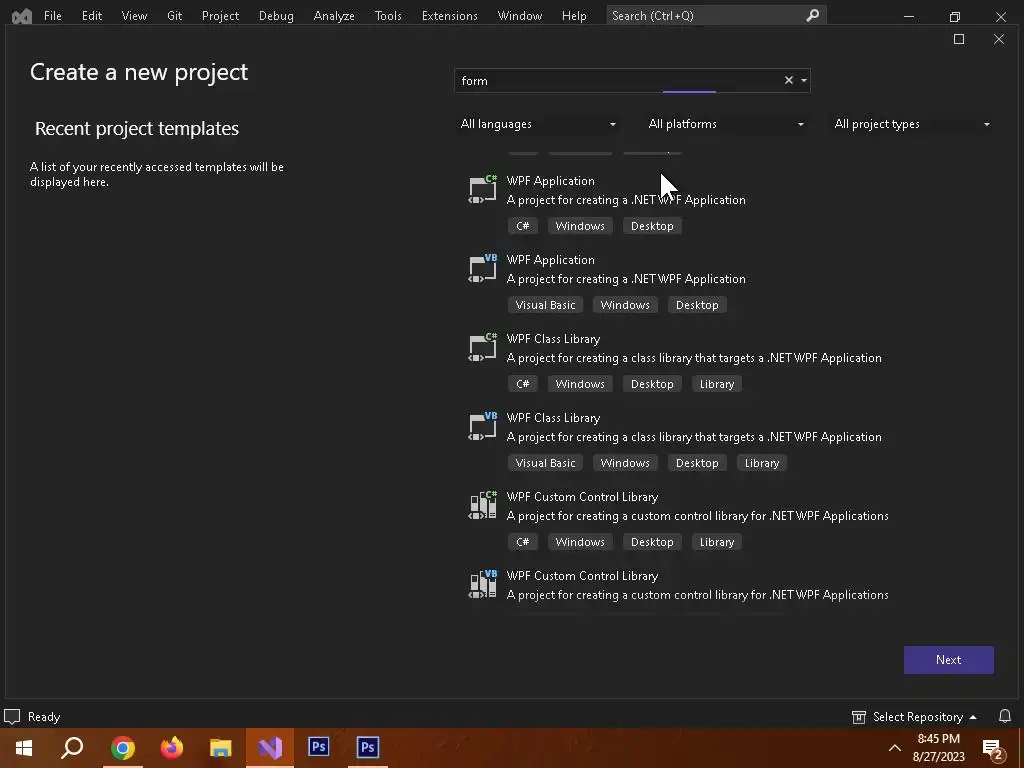Click the Ready status feedback icon
The height and width of the screenshot is (768, 1024).
[12, 717]
